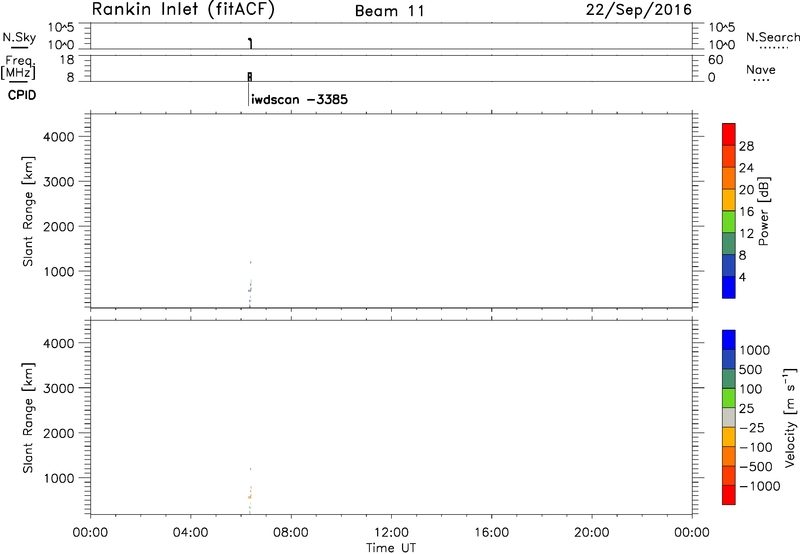Select the 'Time UT' axis title
Image resolution: width=800 pixels, height=554 pixels.
coord(391,548)
